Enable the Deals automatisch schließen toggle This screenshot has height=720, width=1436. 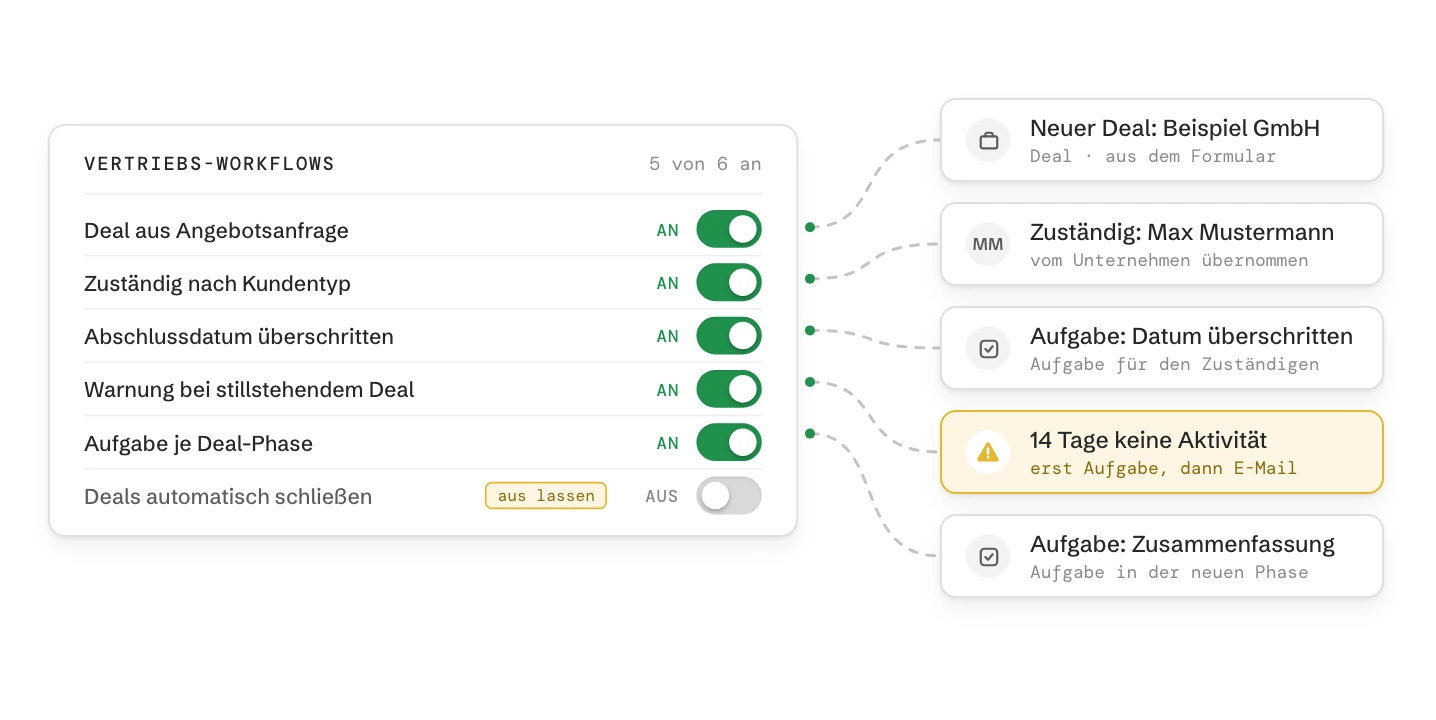pyautogui.click(x=729, y=496)
